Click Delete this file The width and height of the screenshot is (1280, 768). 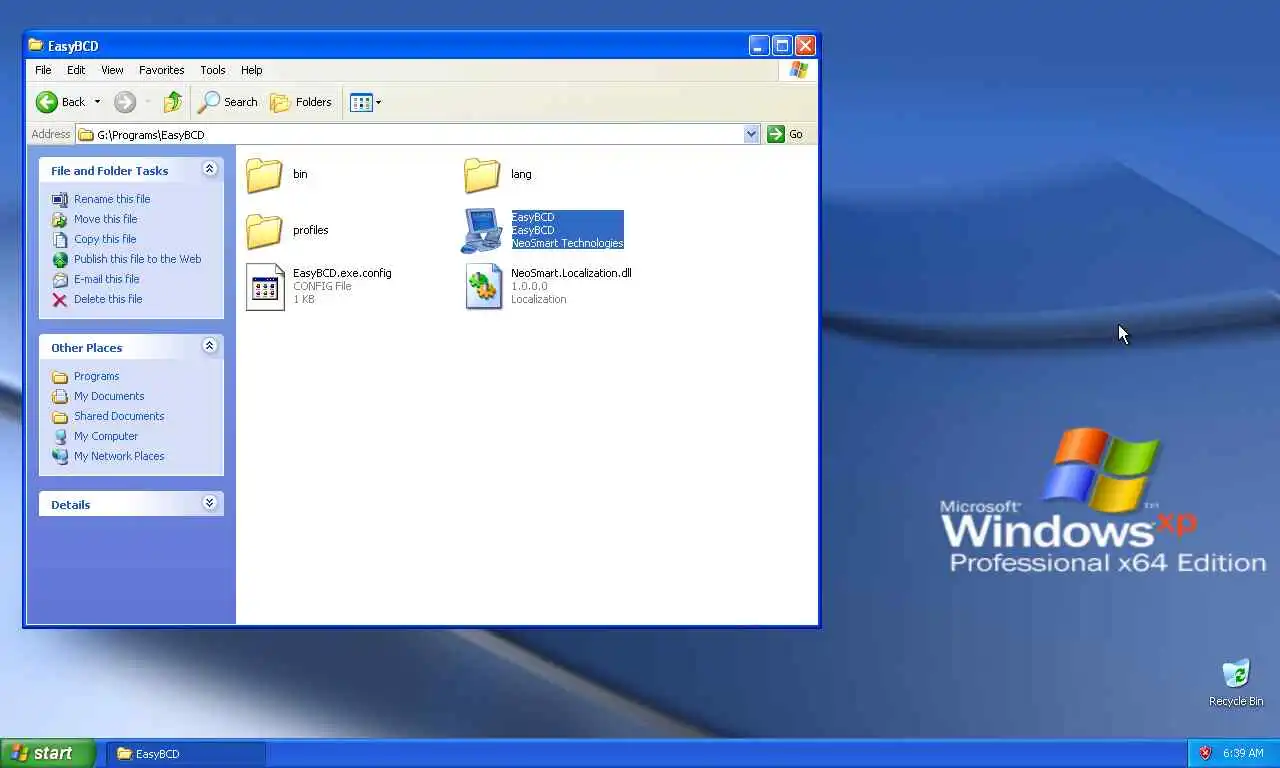(108, 299)
